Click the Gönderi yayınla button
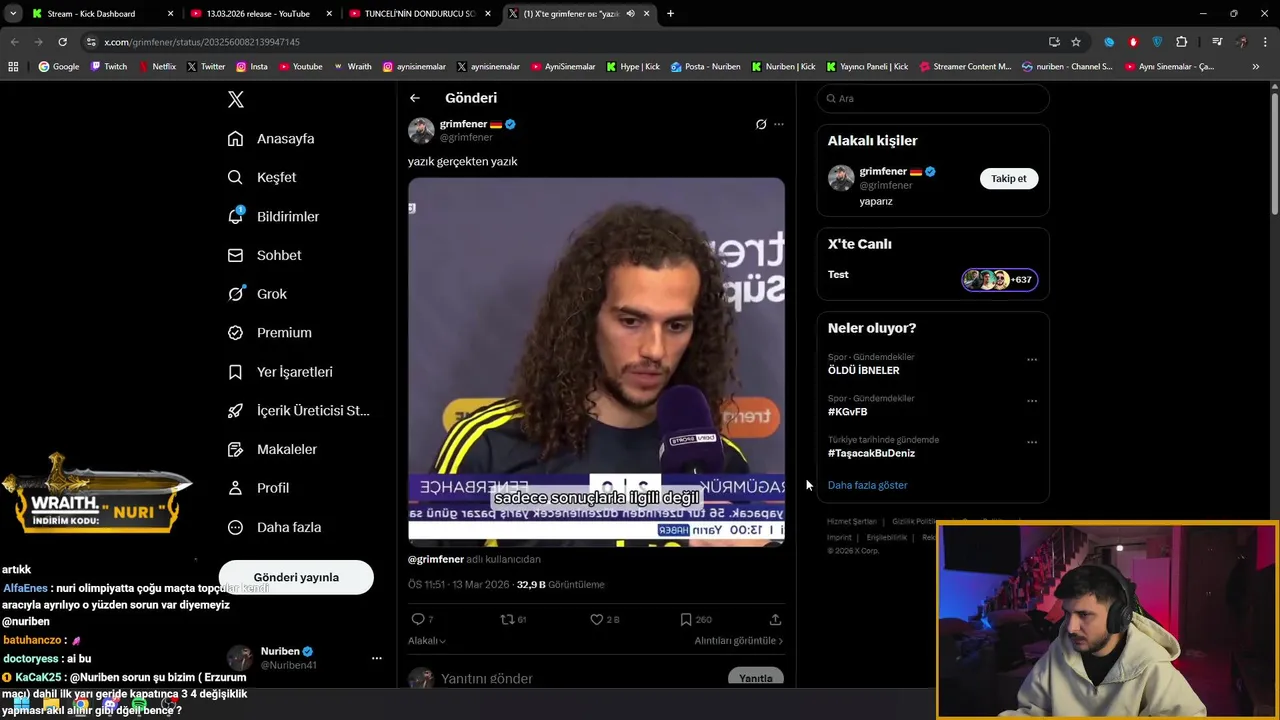 coord(296,577)
